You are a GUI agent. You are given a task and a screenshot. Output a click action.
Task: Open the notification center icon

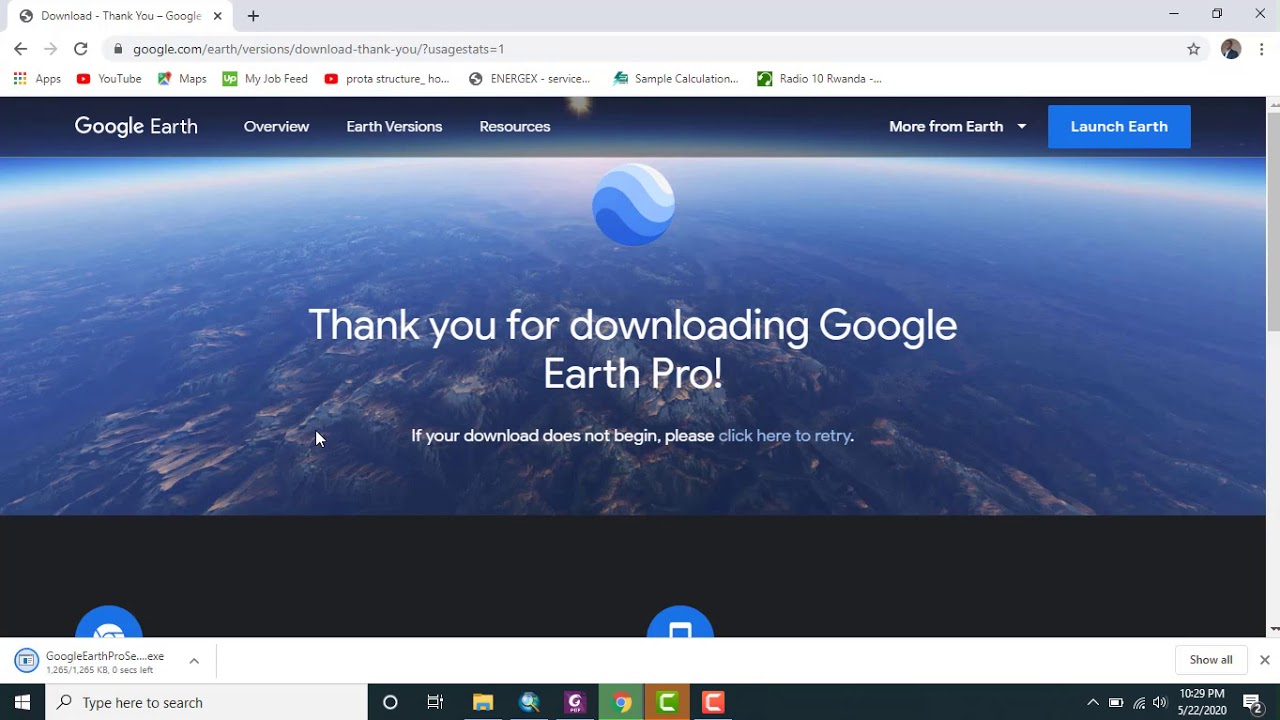click(x=1253, y=702)
